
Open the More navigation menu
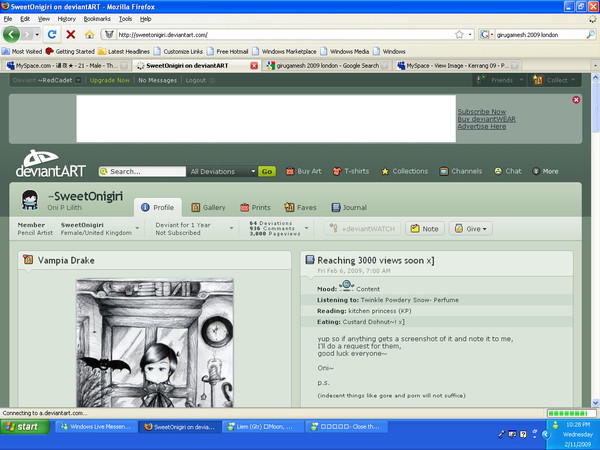click(x=545, y=171)
